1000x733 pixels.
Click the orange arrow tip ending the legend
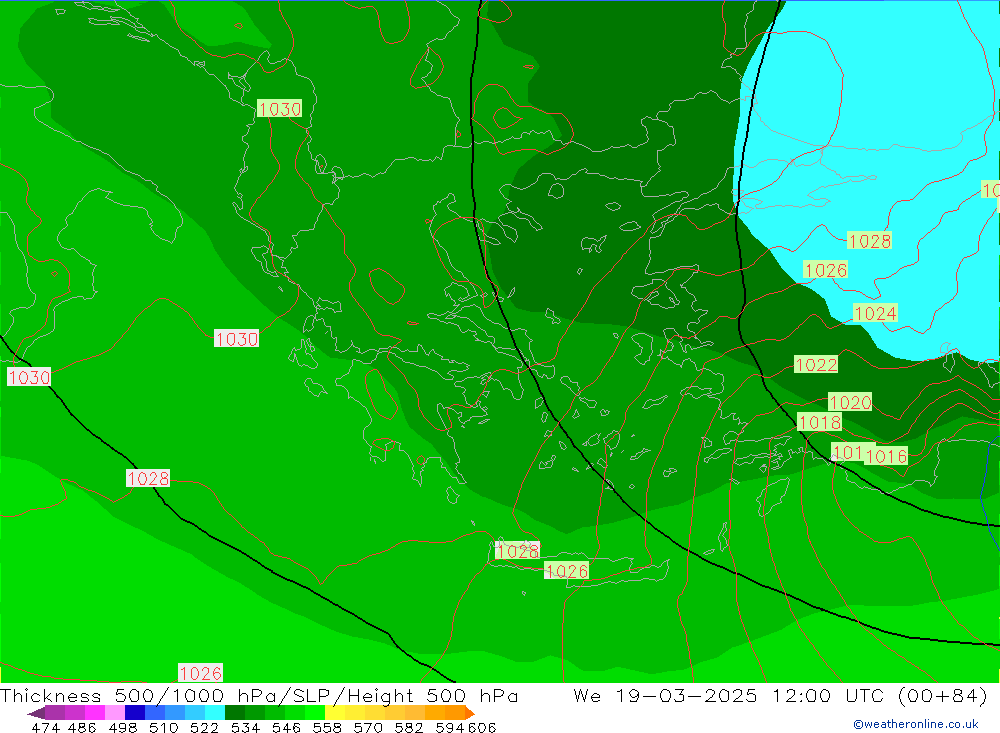tap(470, 713)
